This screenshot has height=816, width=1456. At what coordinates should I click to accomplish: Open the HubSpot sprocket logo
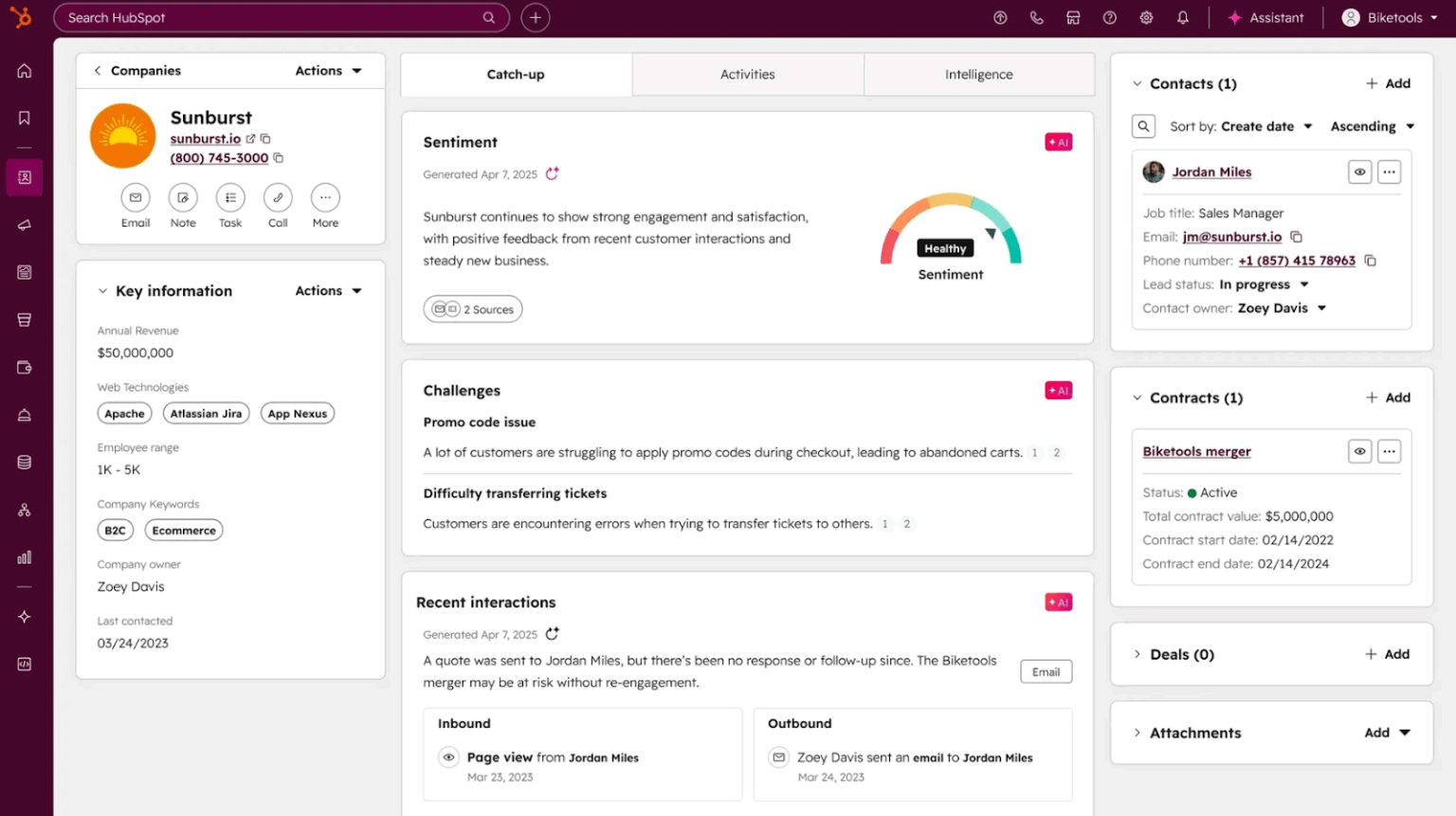pos(21,17)
